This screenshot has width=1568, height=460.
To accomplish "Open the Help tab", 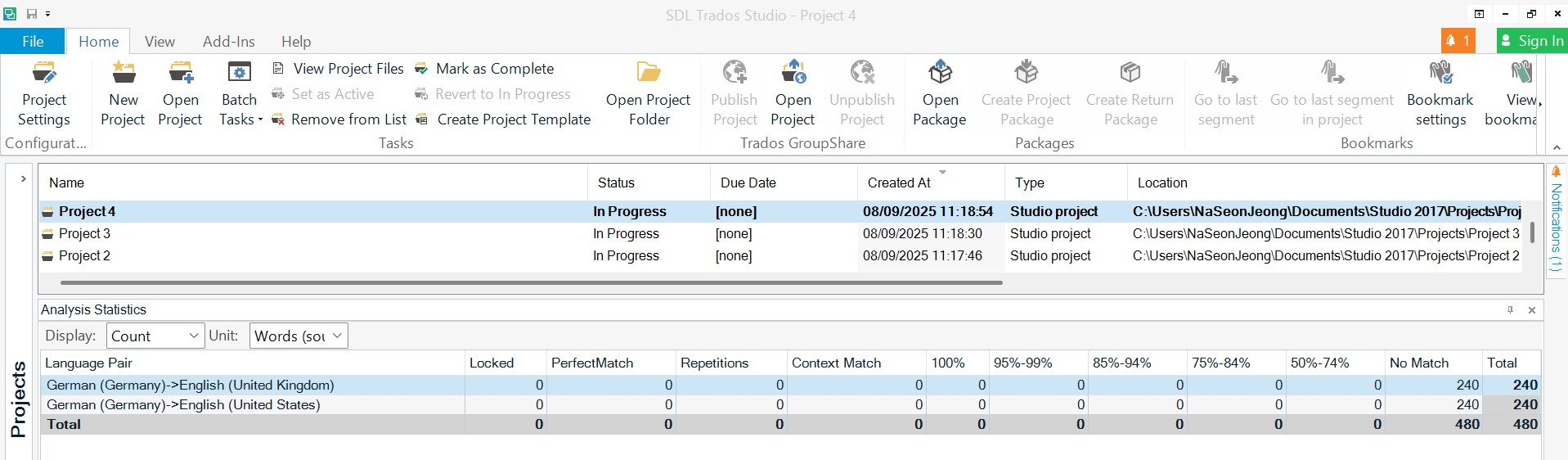I will pyautogui.click(x=296, y=41).
